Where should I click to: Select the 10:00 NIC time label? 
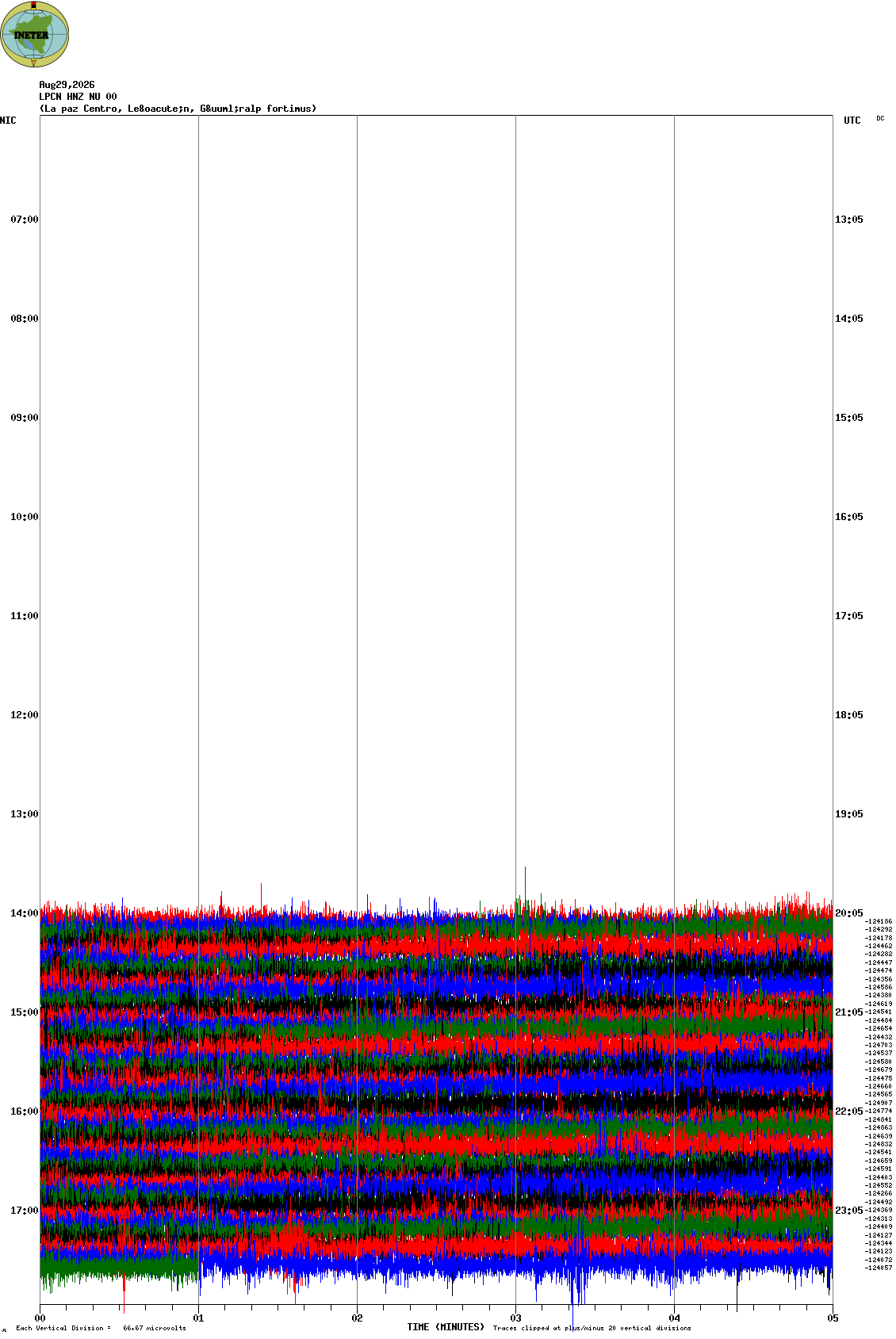coord(24,517)
